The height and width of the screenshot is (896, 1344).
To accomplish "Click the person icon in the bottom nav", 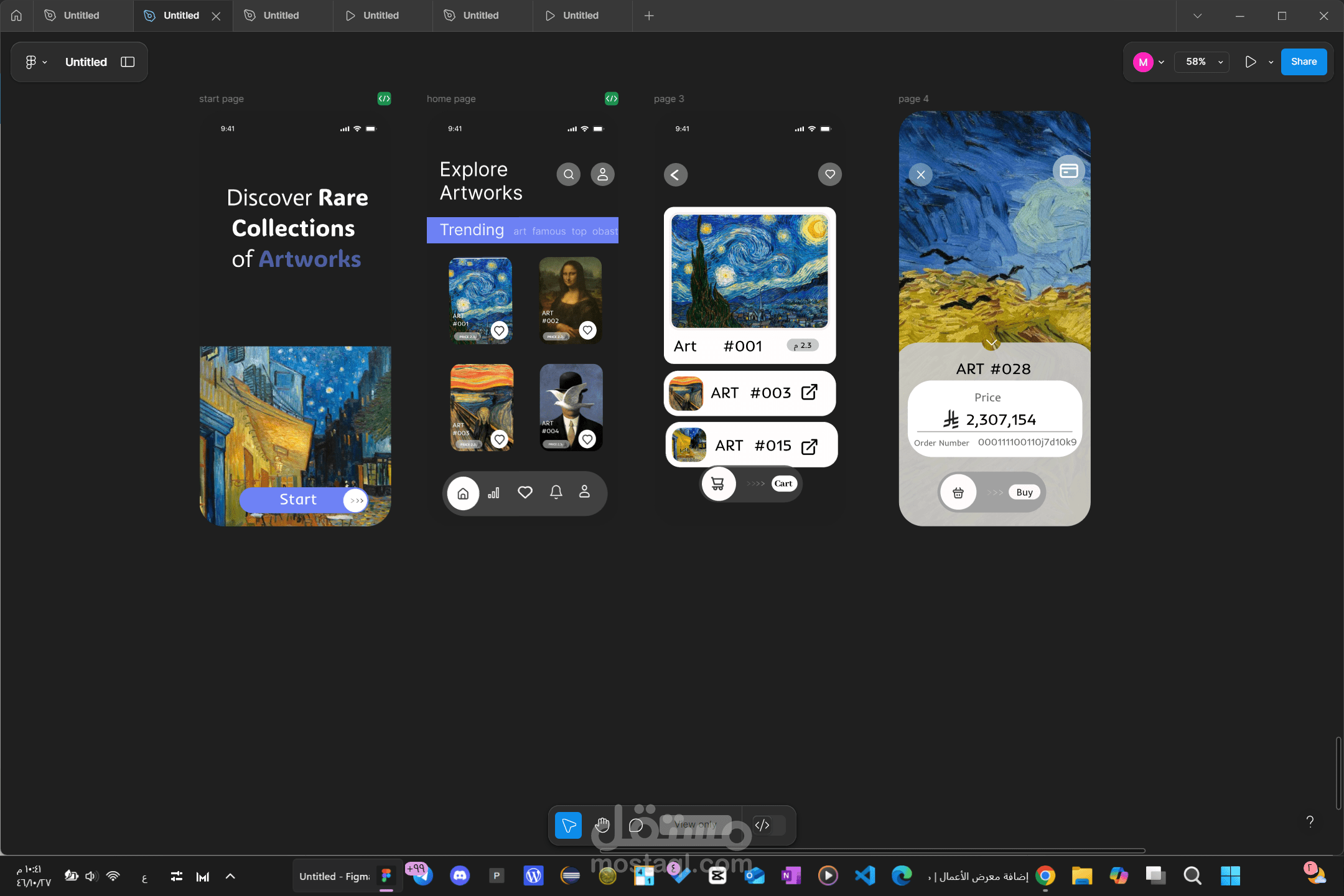I will click(x=584, y=492).
